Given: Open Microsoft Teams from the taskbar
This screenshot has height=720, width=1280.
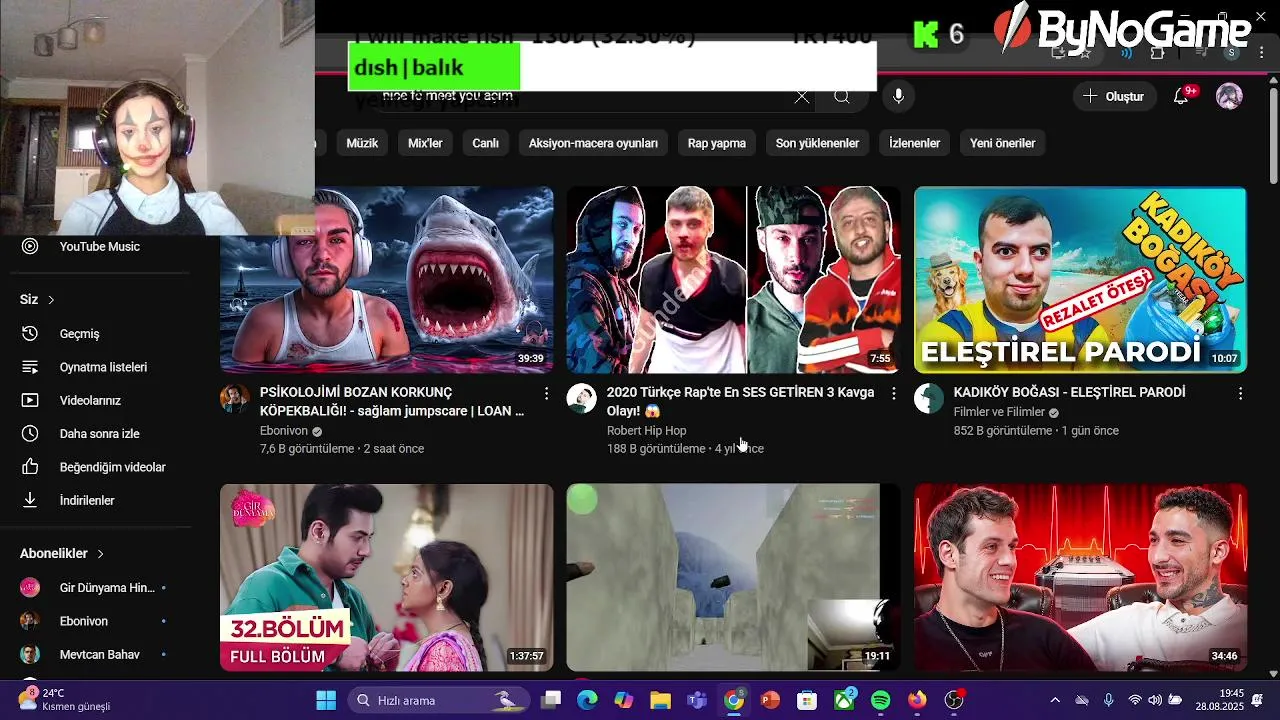Looking at the screenshot, I should click(697, 700).
